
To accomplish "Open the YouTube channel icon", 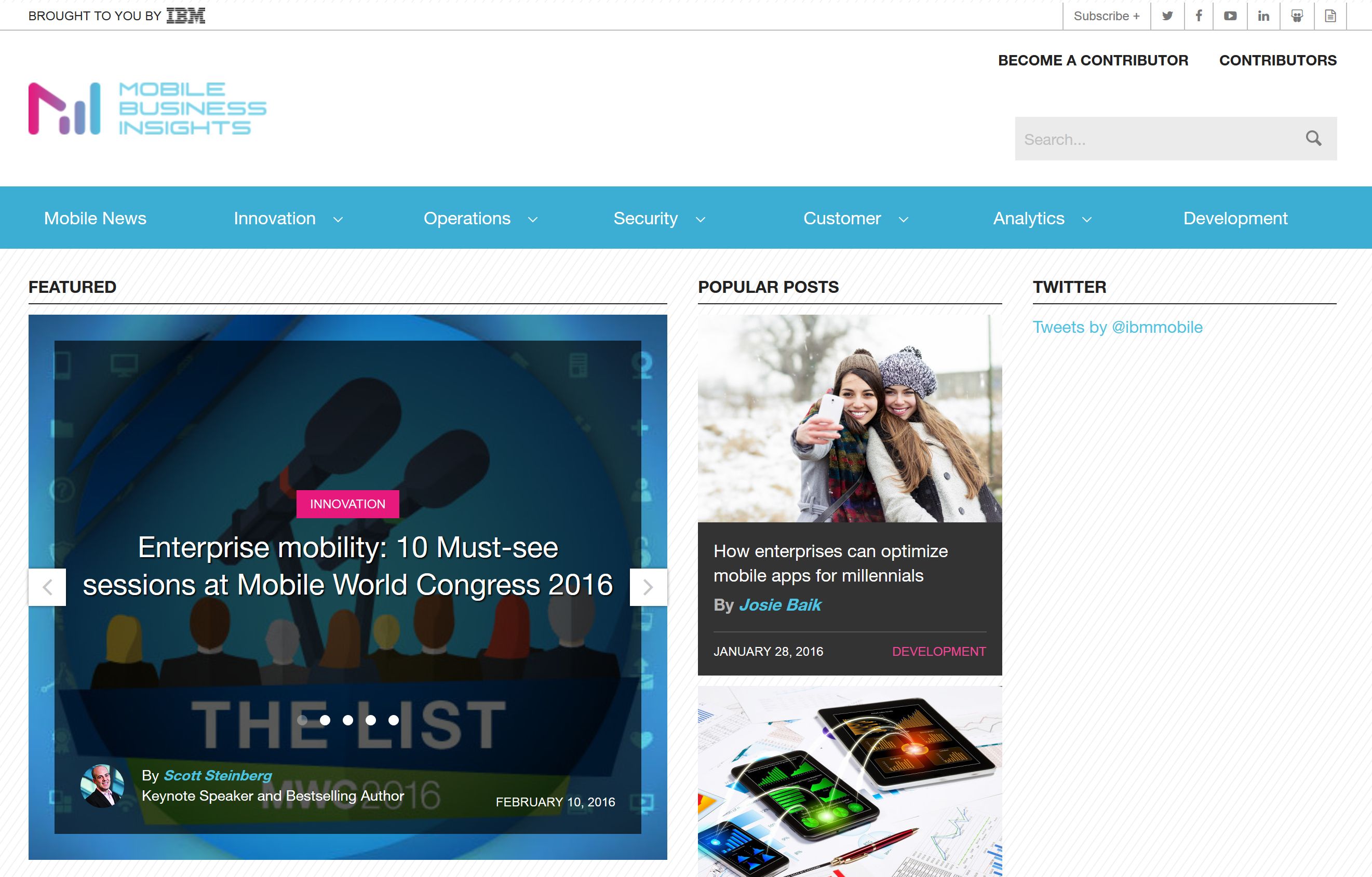I will (x=1230, y=16).
